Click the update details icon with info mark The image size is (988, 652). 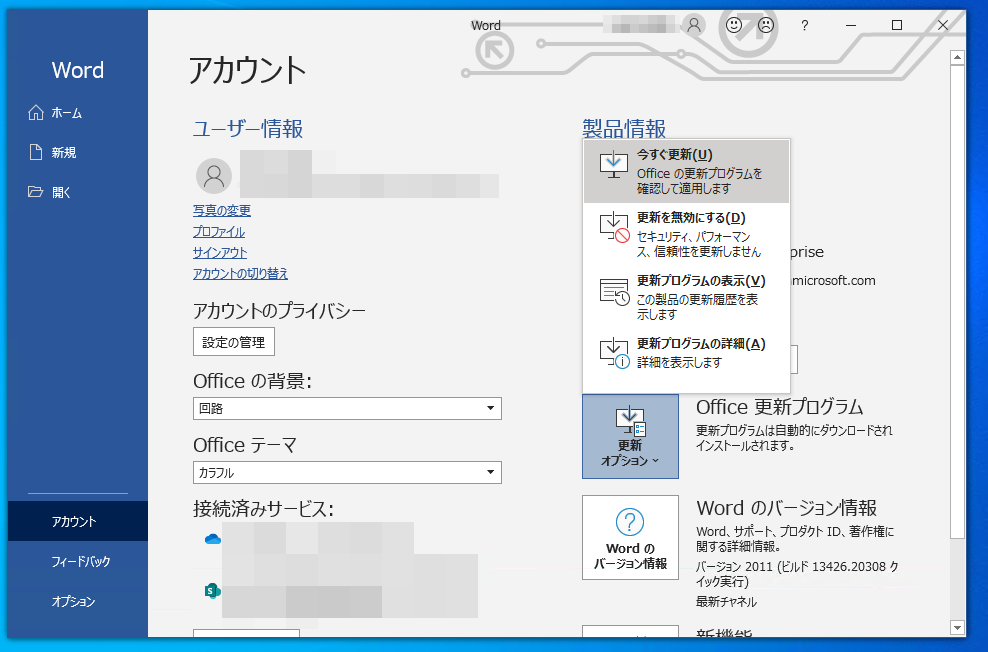click(614, 353)
